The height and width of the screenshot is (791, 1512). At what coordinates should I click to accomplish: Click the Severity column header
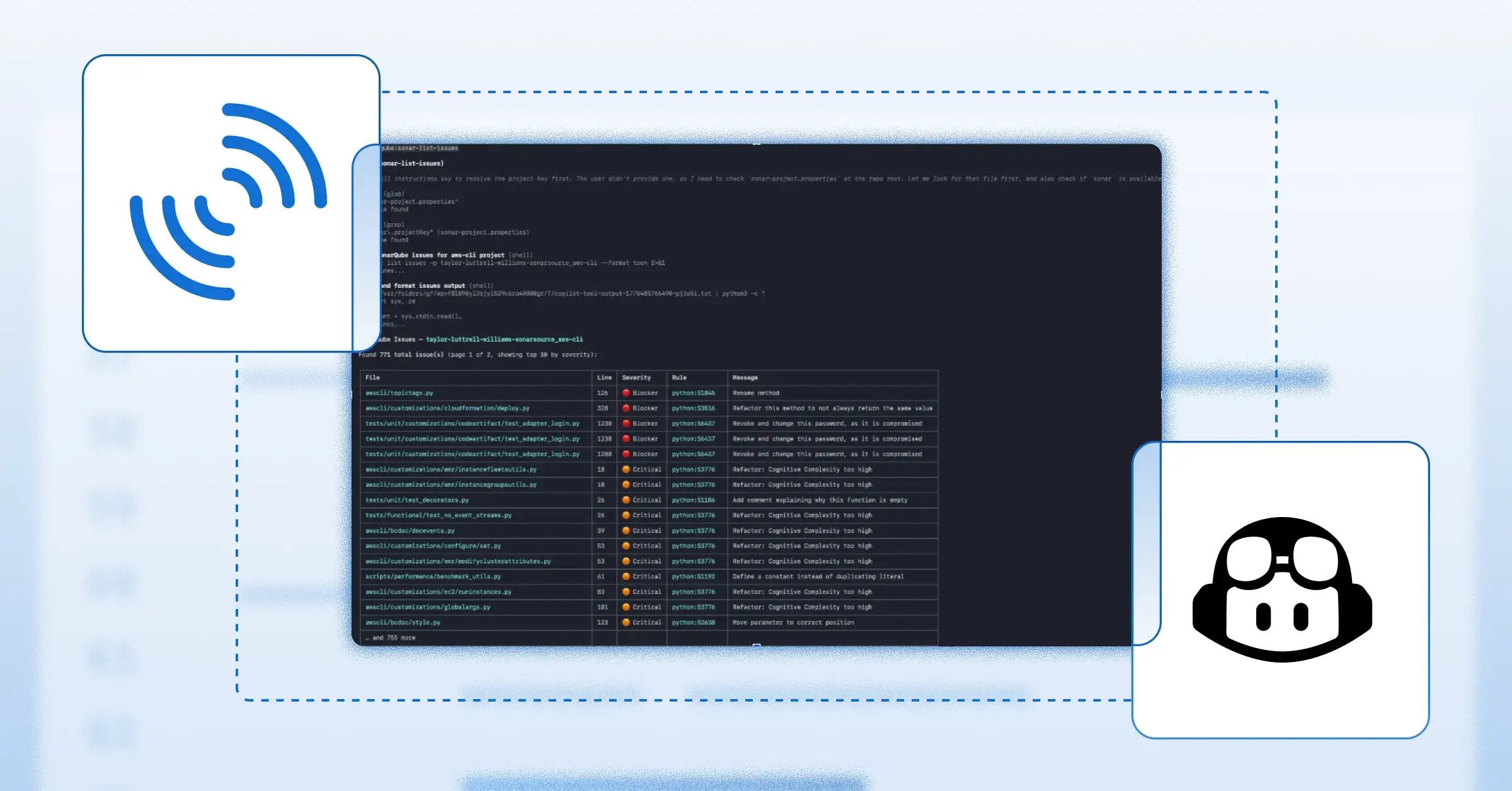(x=636, y=378)
